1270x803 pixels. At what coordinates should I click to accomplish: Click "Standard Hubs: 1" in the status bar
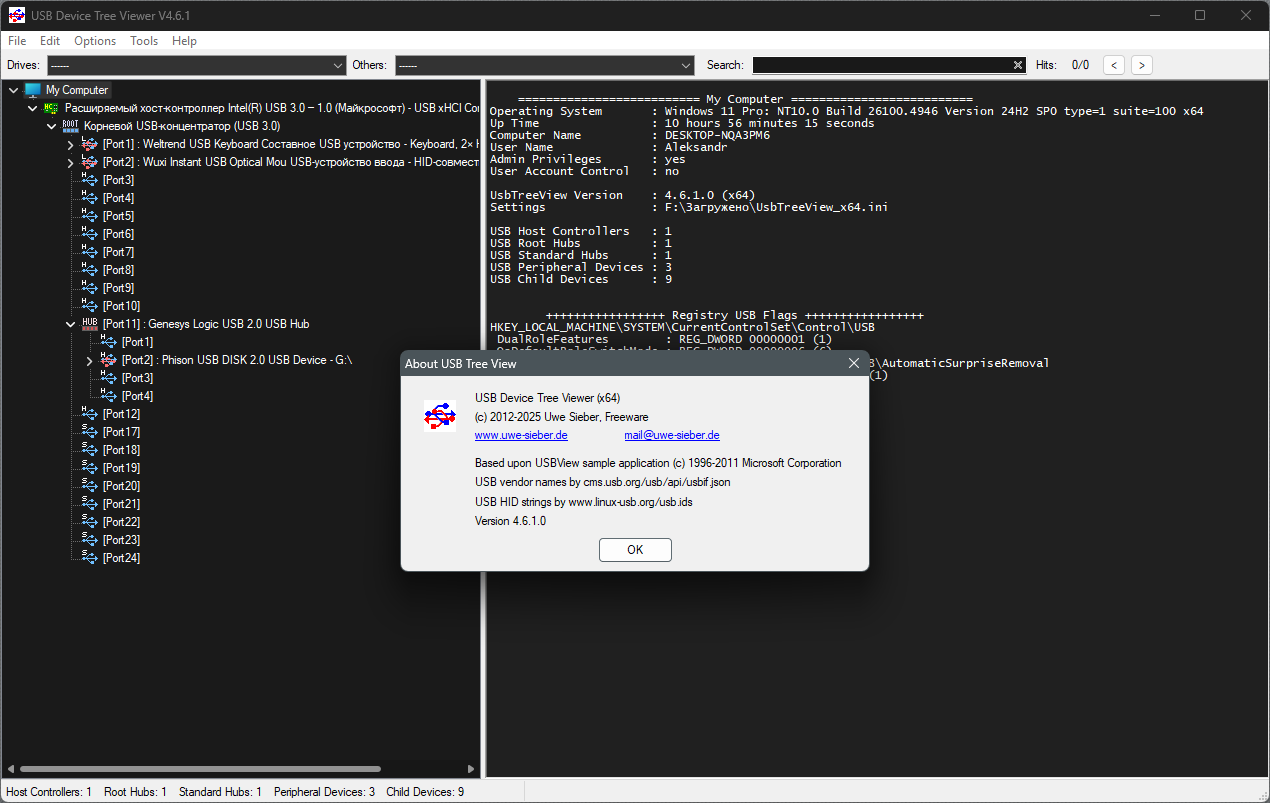click(x=220, y=792)
